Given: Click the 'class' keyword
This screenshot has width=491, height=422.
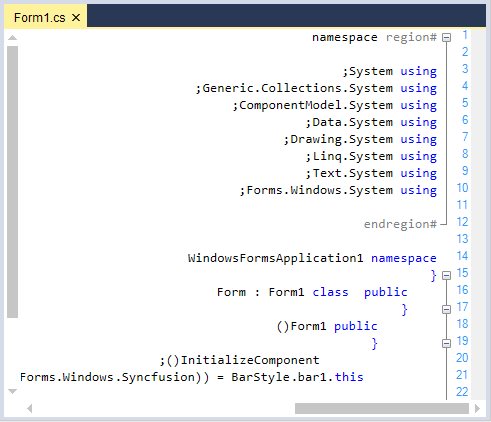Looking at the screenshot, I should 330,292.
